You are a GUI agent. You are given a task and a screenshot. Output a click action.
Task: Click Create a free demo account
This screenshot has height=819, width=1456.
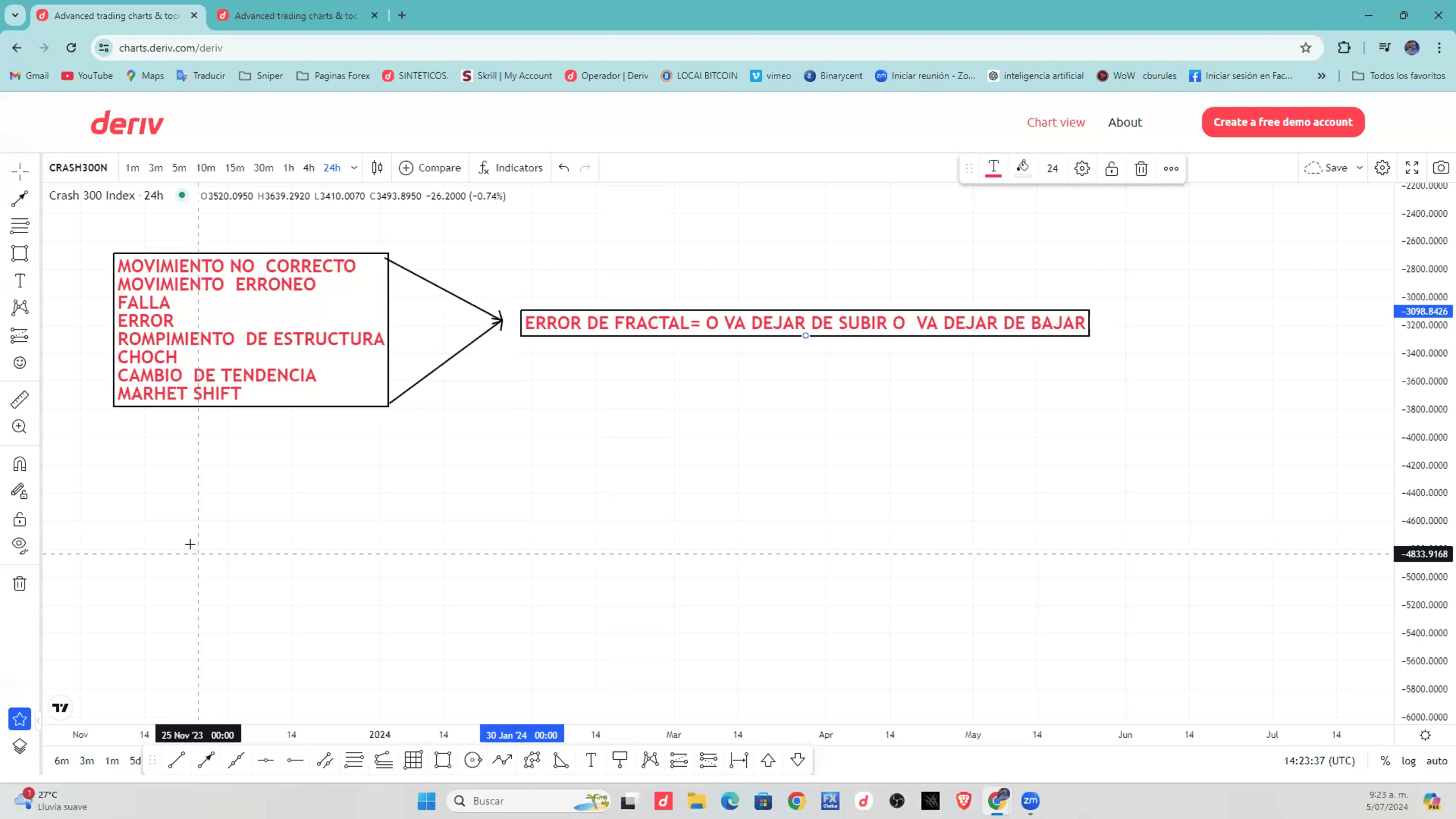[x=1283, y=122]
